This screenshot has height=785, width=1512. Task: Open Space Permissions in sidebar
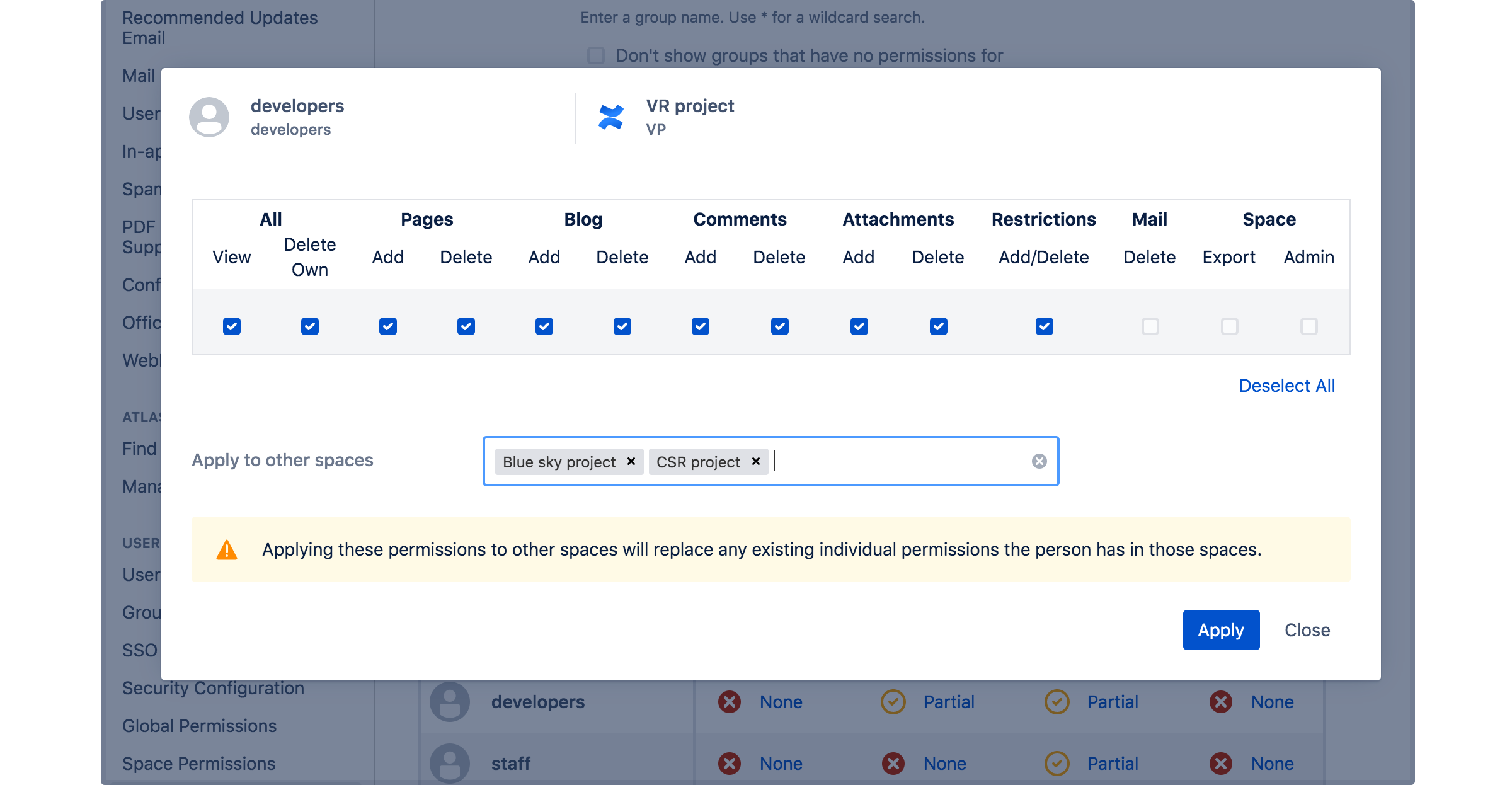point(198,764)
